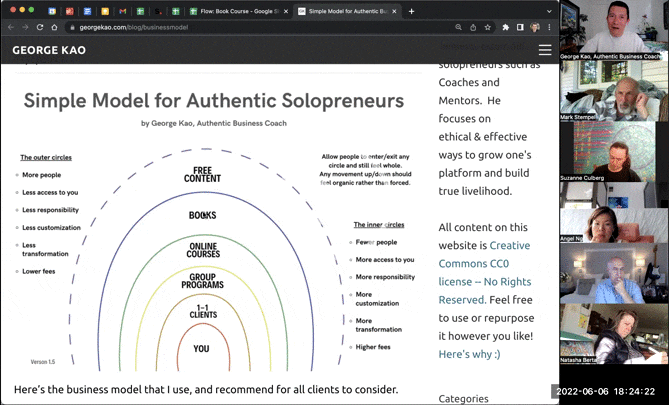
Task: Click the "Fewer people" bullet
Action: coord(376,242)
